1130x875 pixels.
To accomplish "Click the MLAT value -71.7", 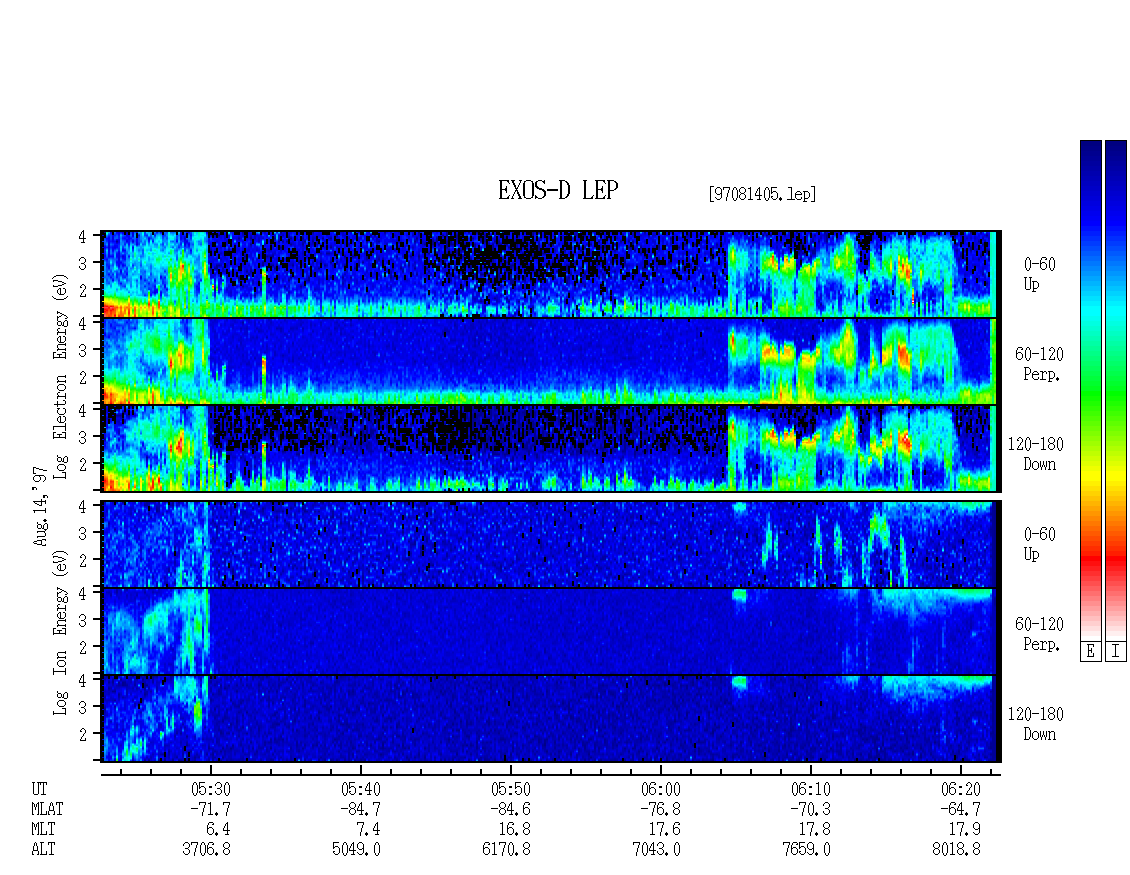I will tap(210, 809).
